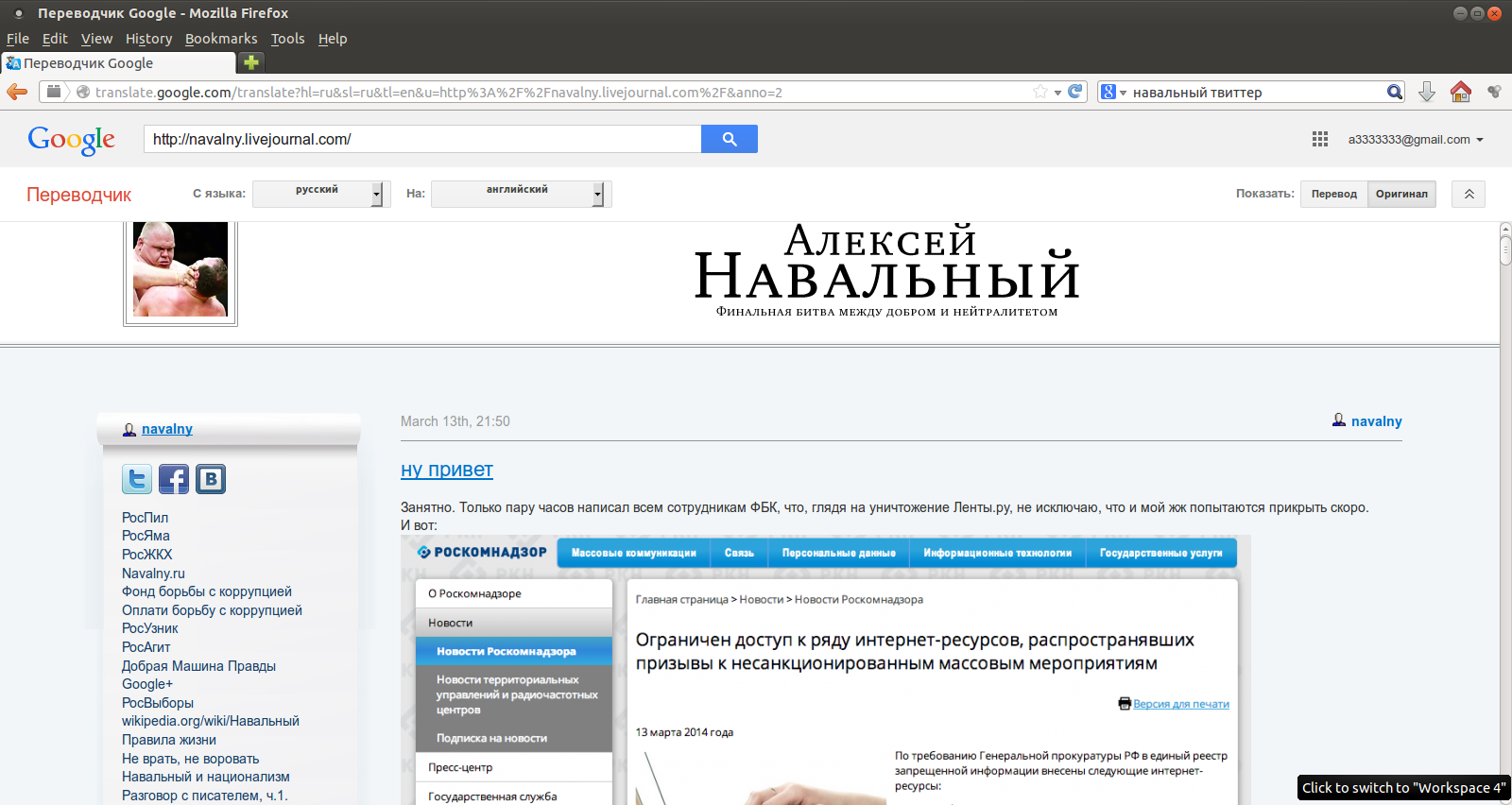Go to the Firefox home page icon

click(1461, 92)
